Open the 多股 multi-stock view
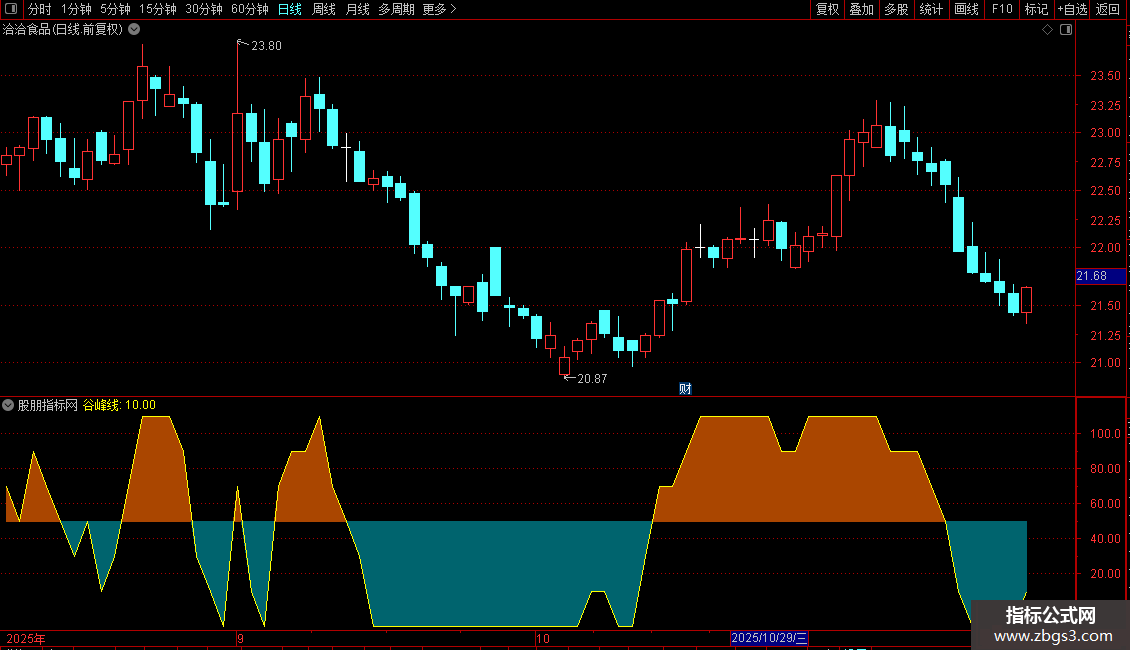 pyautogui.click(x=897, y=9)
